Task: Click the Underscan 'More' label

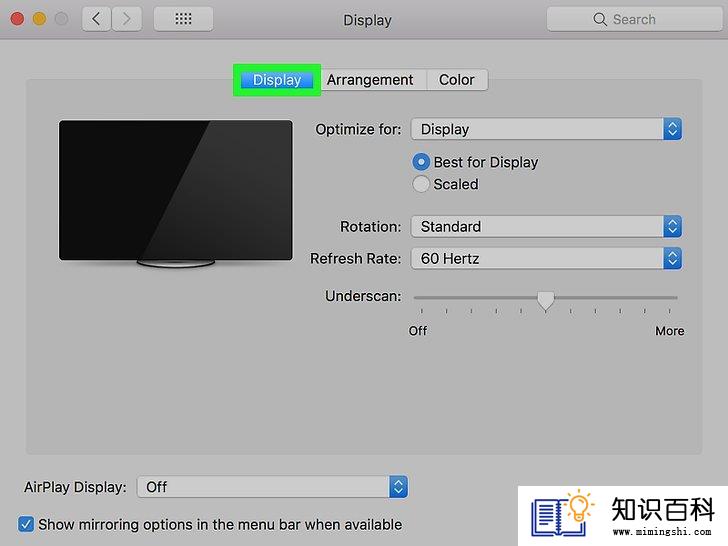Action: pyautogui.click(x=670, y=331)
